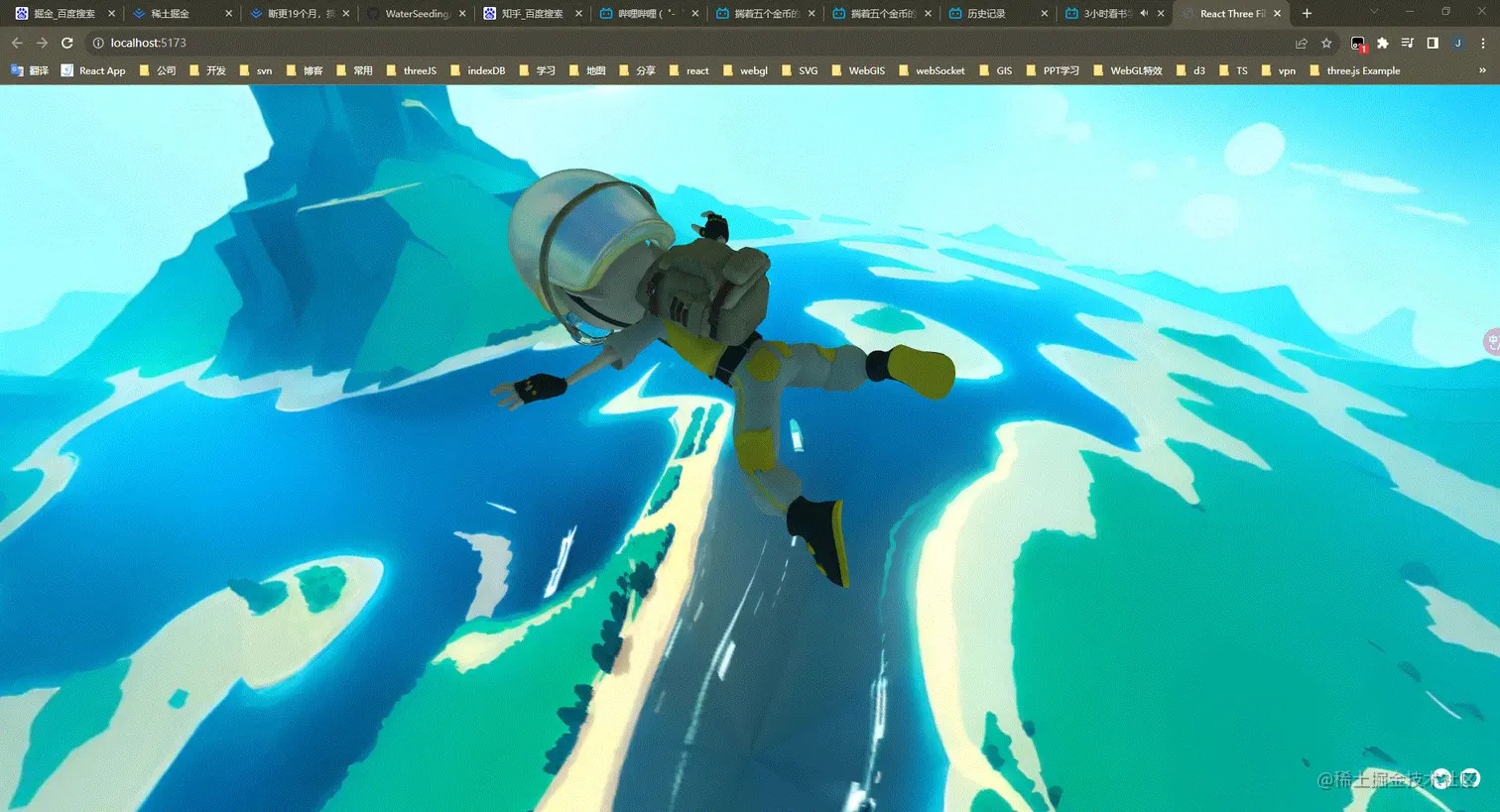Expand the WebGIS bookmark folder
The image size is (1500, 812).
coord(857,70)
